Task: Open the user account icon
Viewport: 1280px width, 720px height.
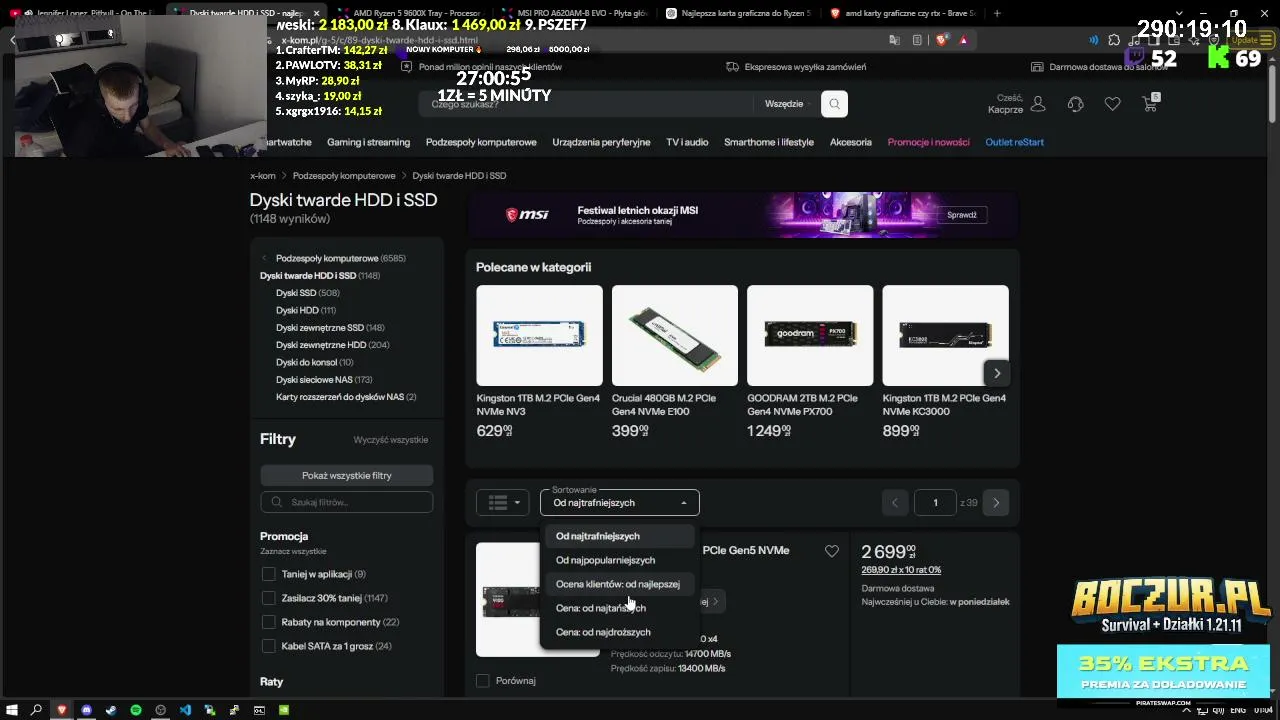Action: [x=1038, y=104]
